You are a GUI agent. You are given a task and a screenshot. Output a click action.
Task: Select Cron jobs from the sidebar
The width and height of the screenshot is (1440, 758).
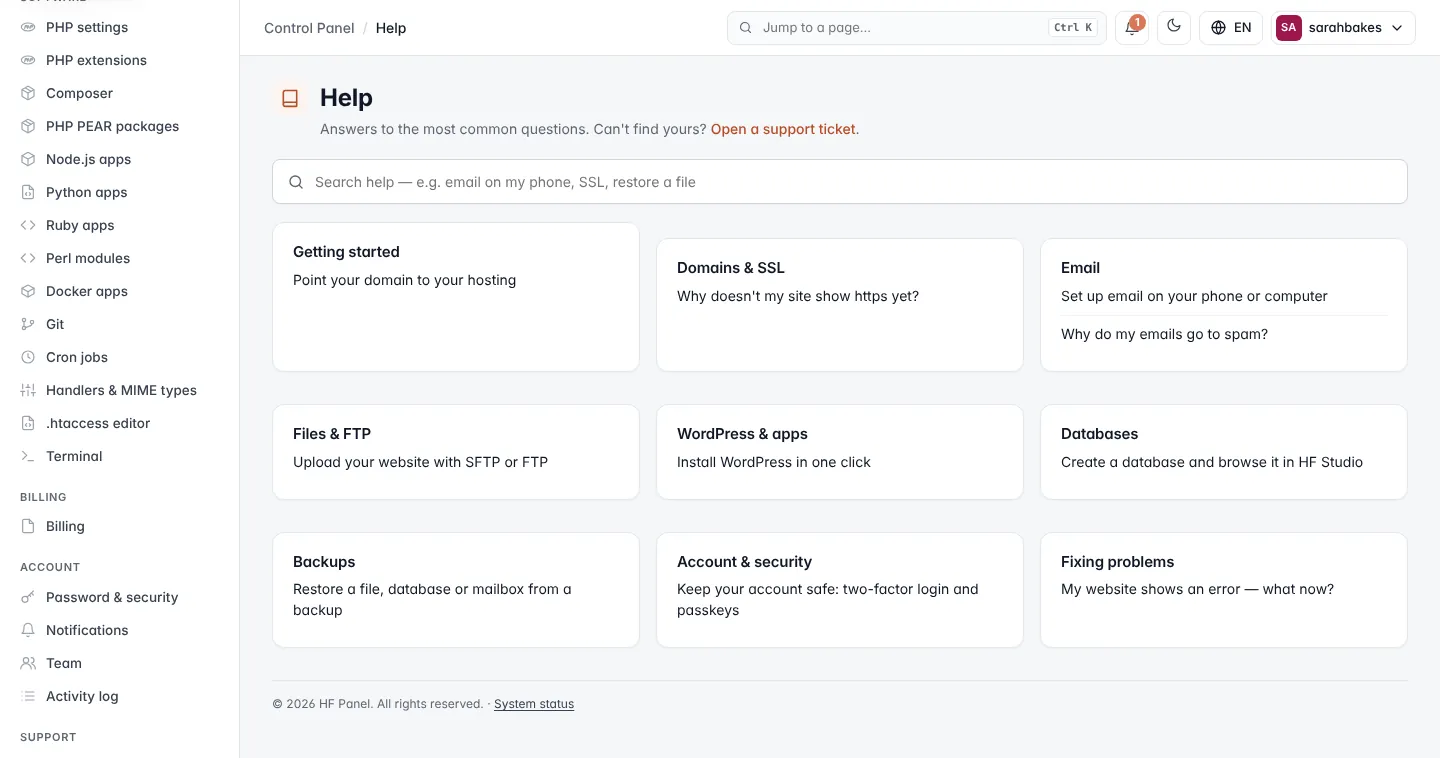[x=120, y=357]
